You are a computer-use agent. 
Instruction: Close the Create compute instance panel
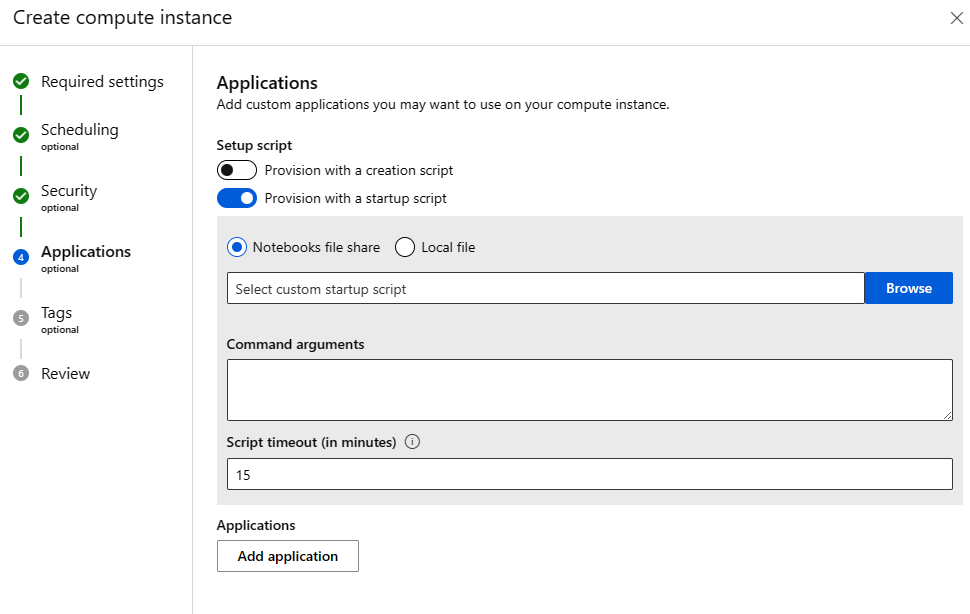coord(956,18)
